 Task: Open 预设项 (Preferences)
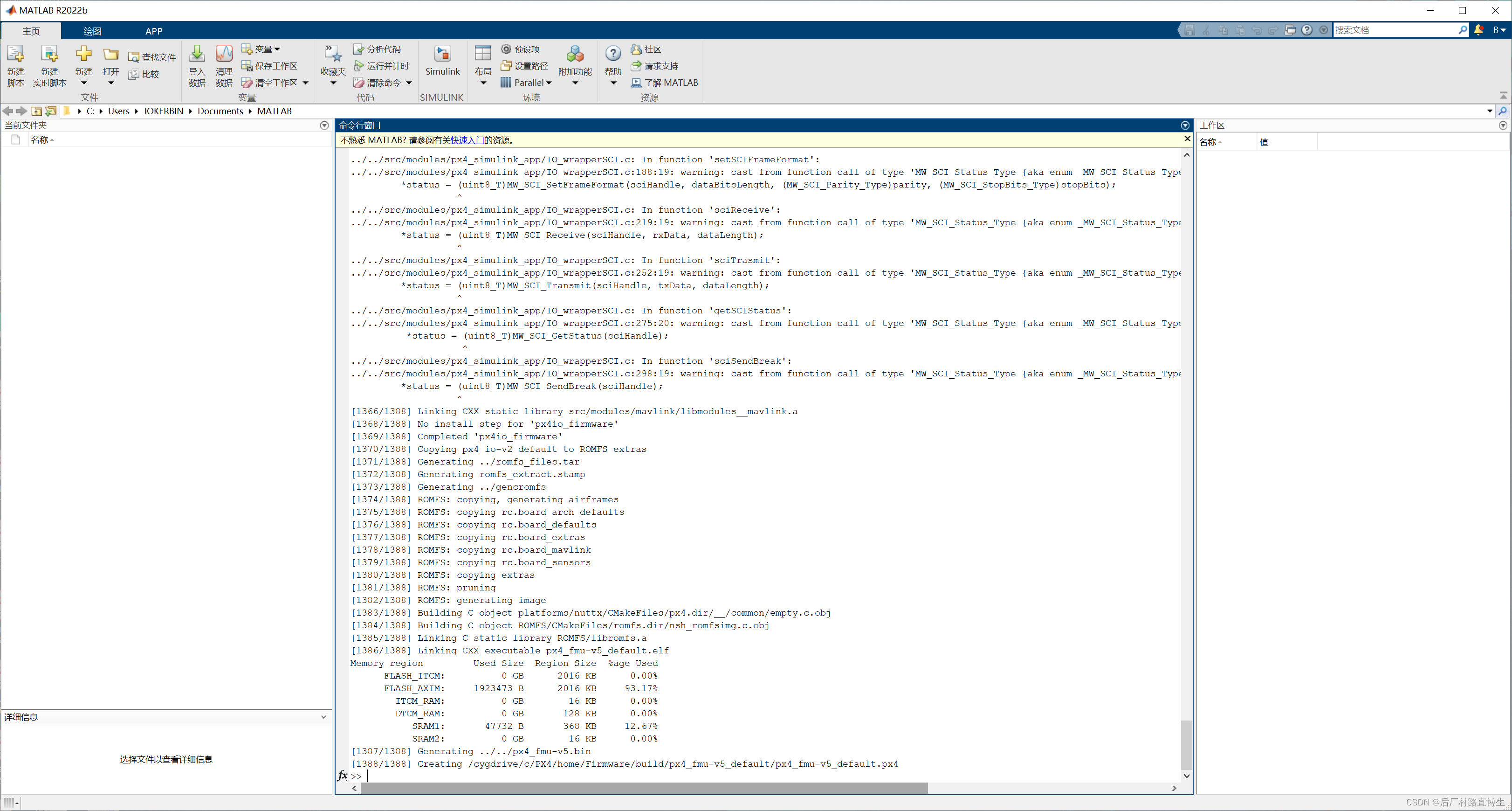point(520,49)
